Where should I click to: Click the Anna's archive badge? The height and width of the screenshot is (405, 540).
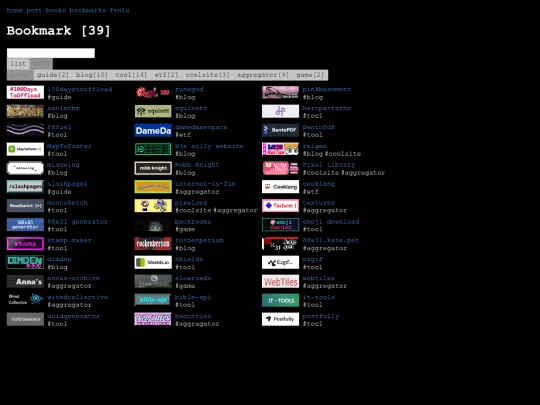coord(25,281)
